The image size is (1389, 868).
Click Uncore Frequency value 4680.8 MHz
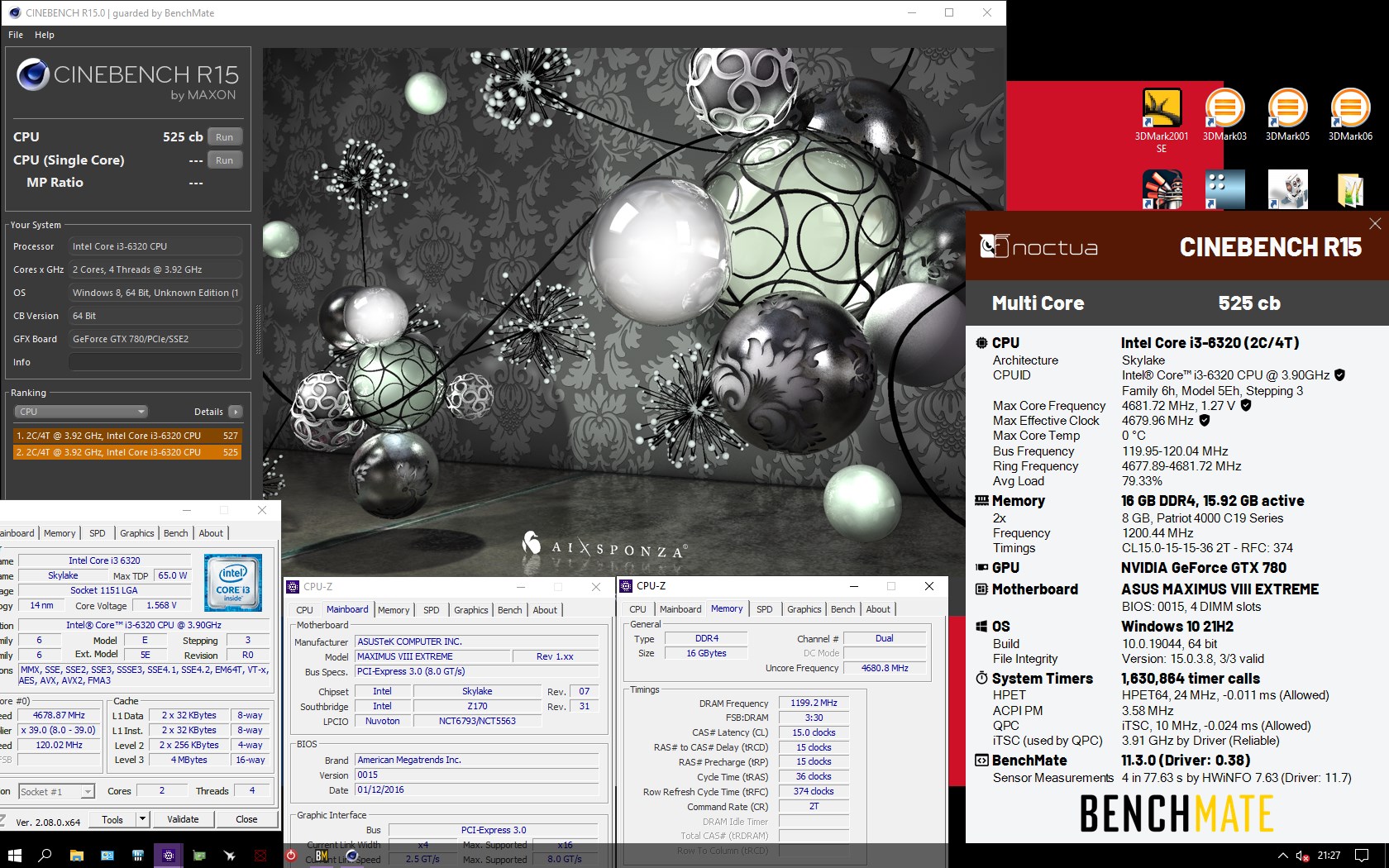coord(884,668)
